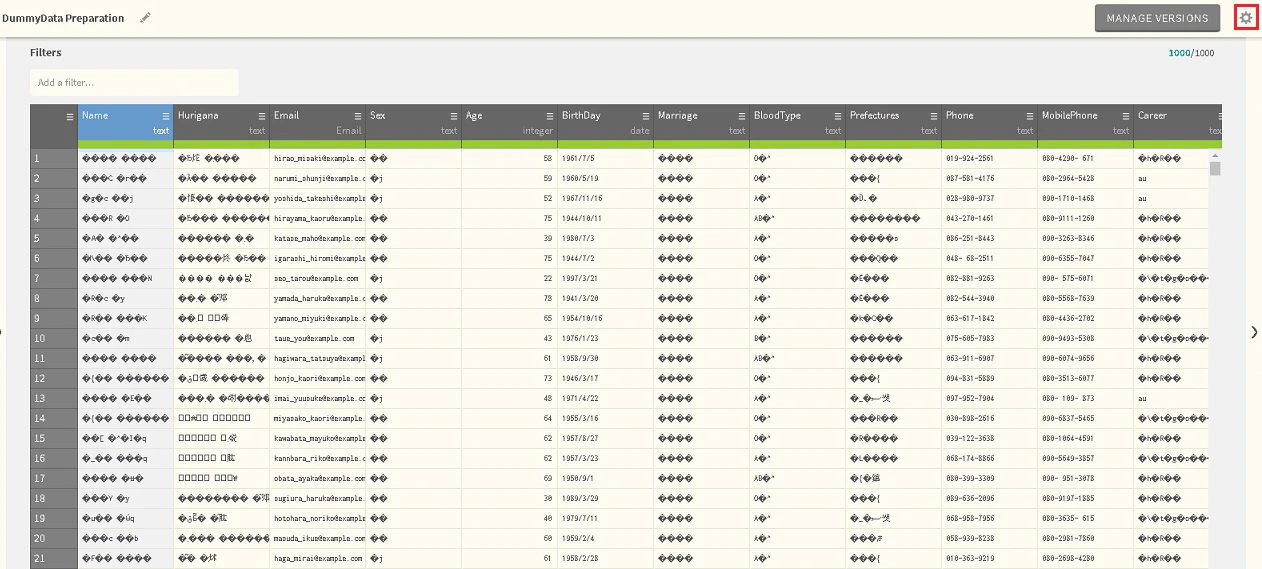
Task: Select row number 1
Action: (54, 159)
